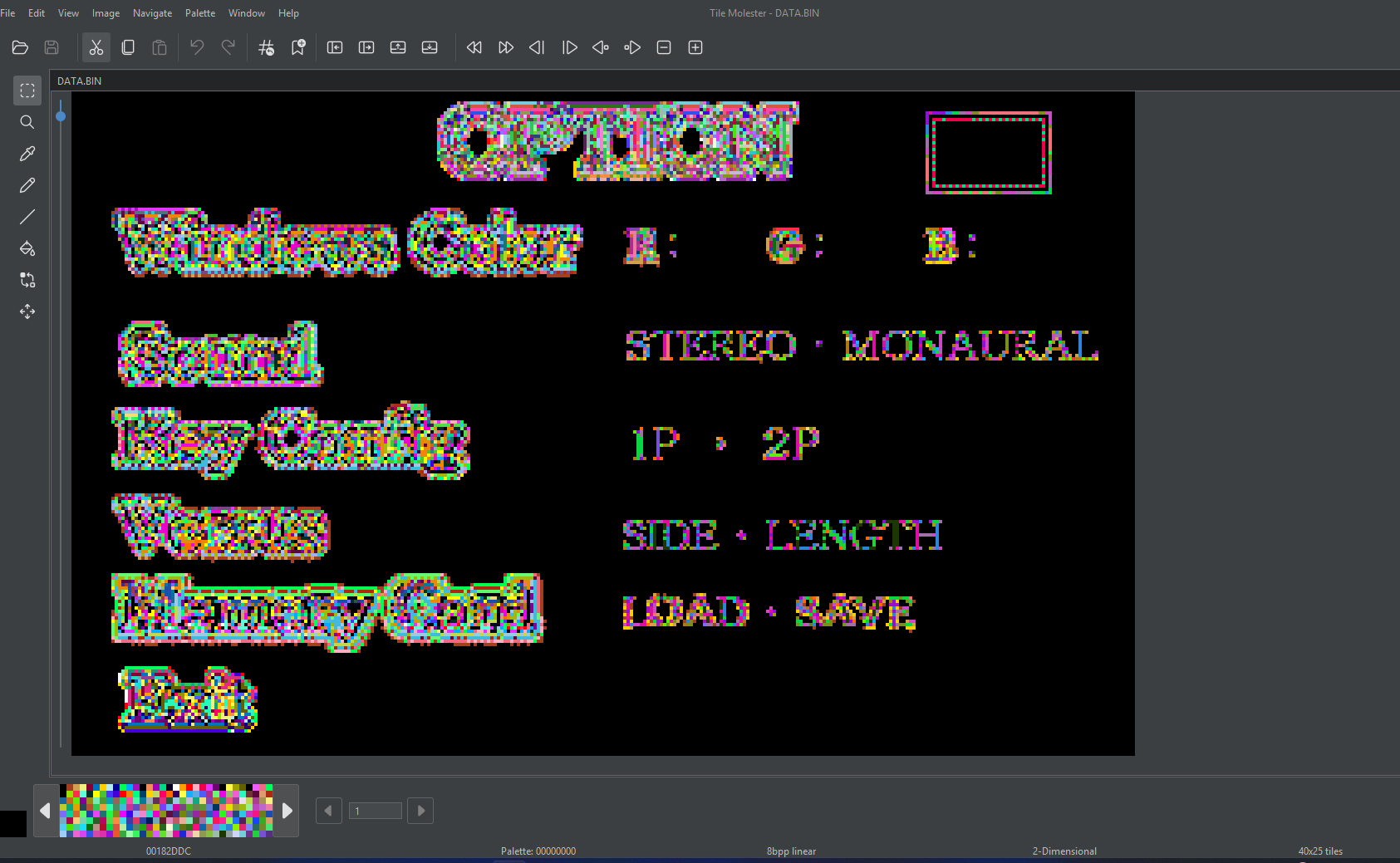Screen dimensions: 1400x863
Task: Click the Open file folder icon
Action: (x=21, y=47)
